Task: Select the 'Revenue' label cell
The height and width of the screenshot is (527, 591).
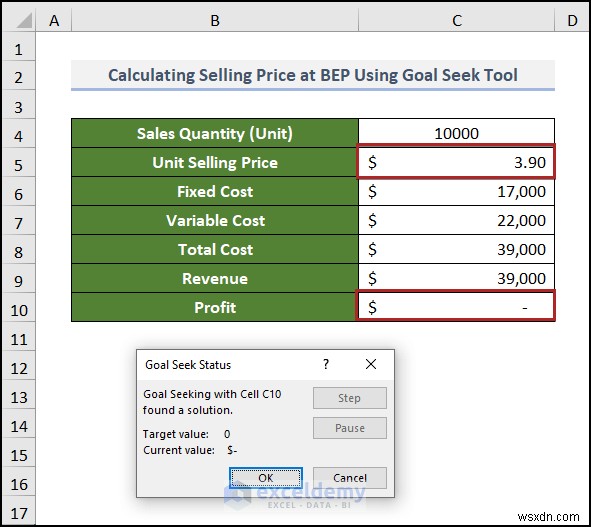Action: (215, 278)
